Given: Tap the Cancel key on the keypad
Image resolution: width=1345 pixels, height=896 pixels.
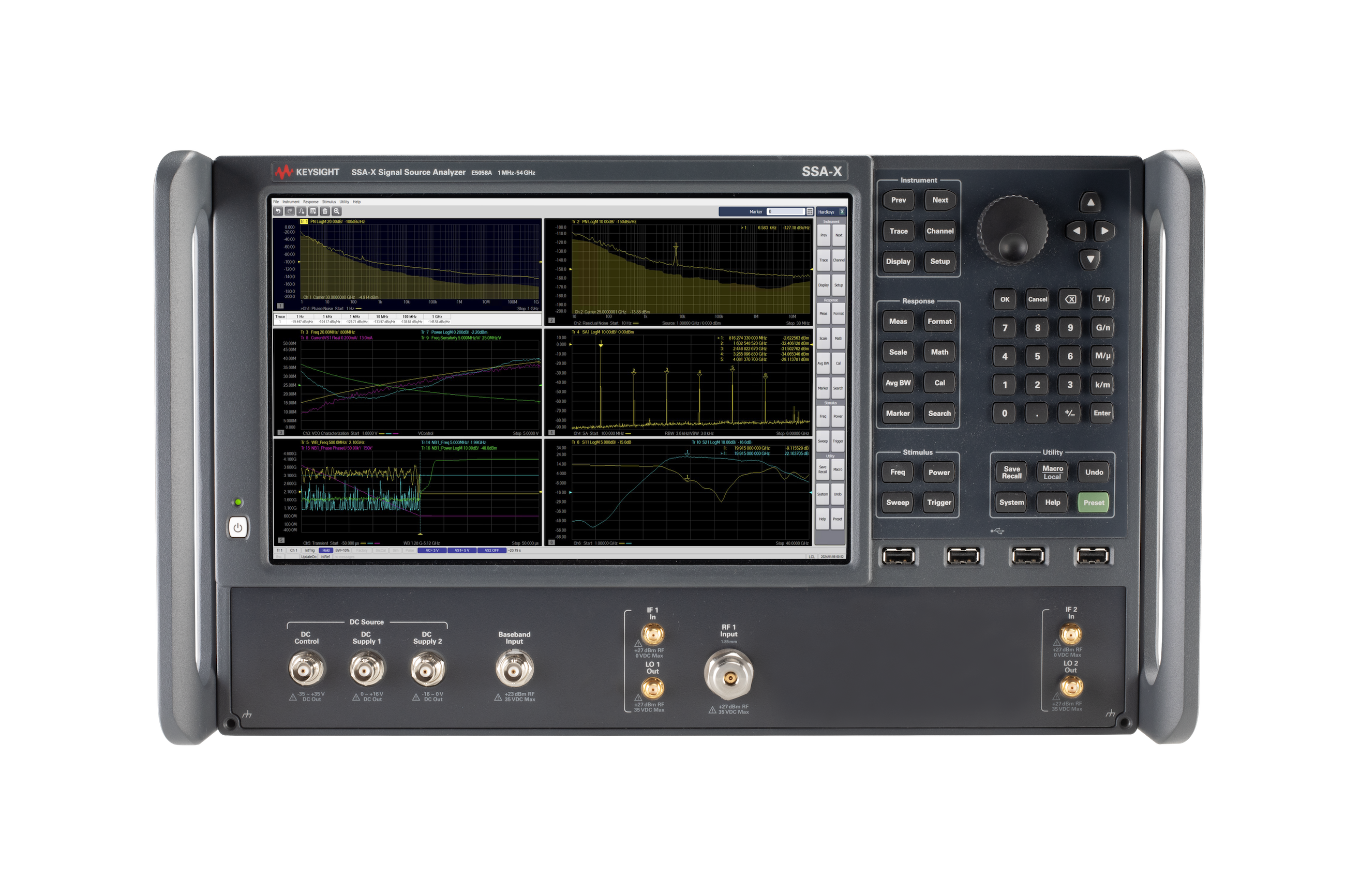Looking at the screenshot, I should coord(1038,299).
